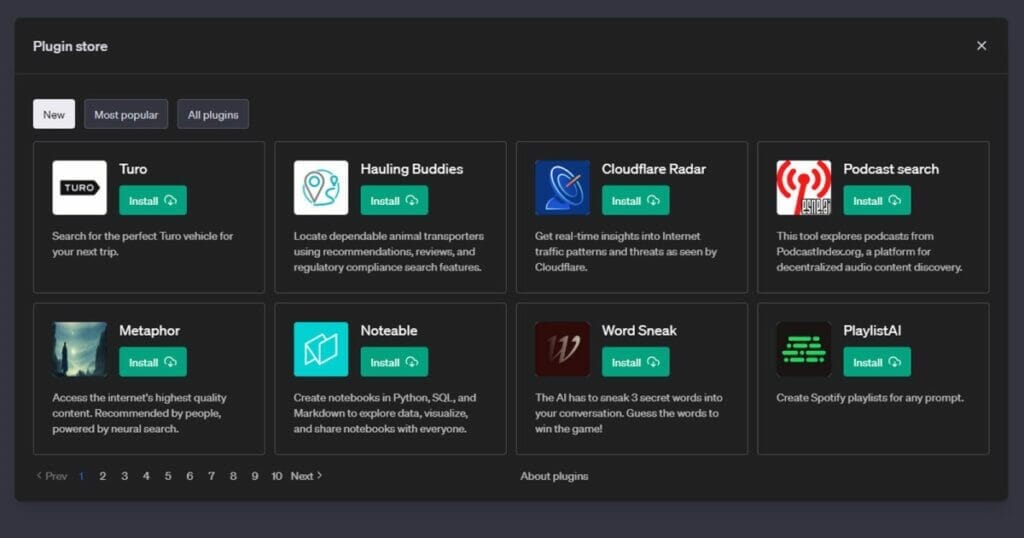1024x538 pixels.
Task: Click 'The AI has to sneak 3 secret words' description
Action: point(628,413)
